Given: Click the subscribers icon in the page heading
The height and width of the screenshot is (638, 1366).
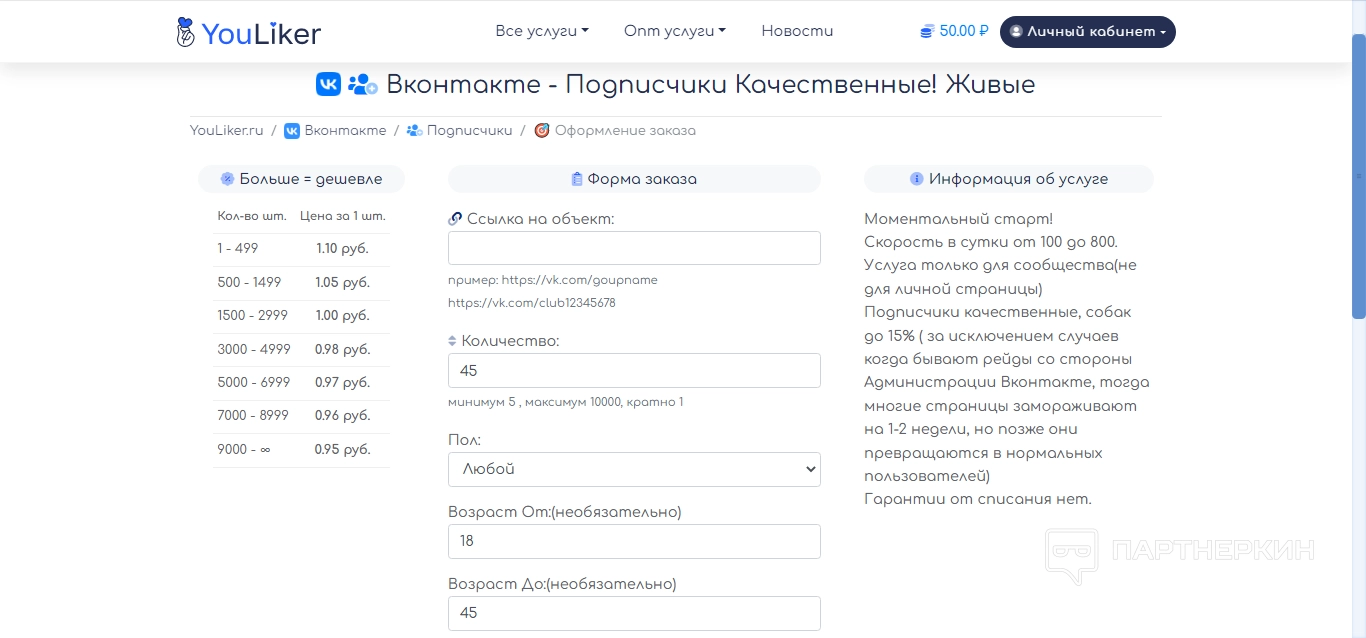Looking at the screenshot, I should [362, 84].
